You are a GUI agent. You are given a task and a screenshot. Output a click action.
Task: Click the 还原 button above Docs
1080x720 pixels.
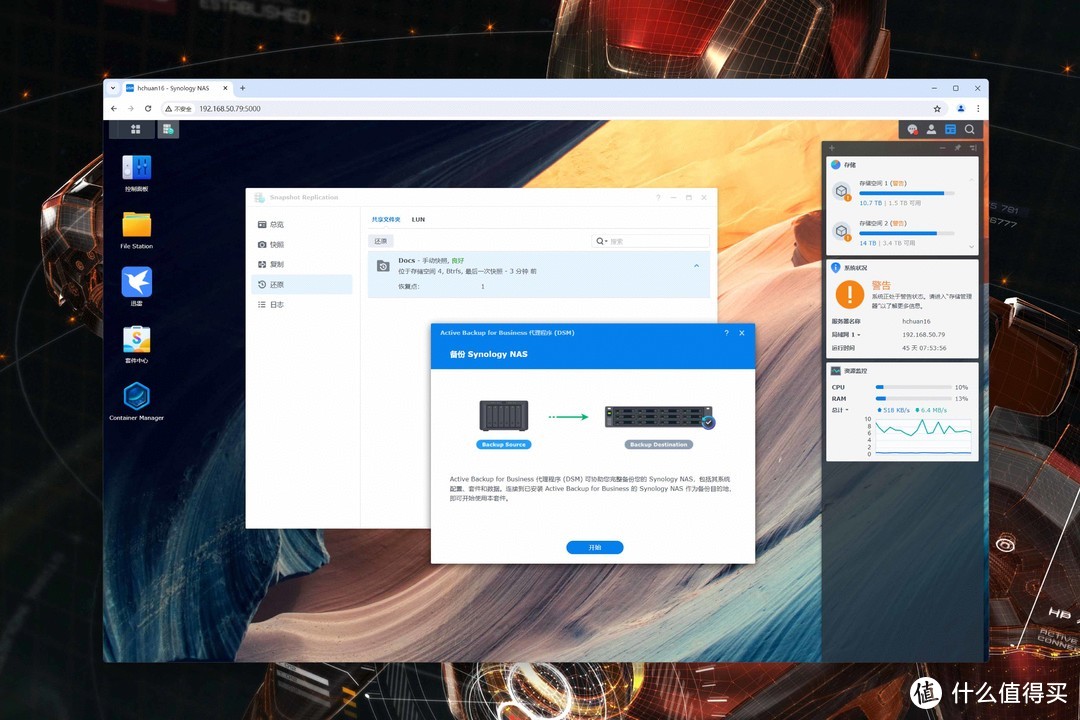pos(381,241)
